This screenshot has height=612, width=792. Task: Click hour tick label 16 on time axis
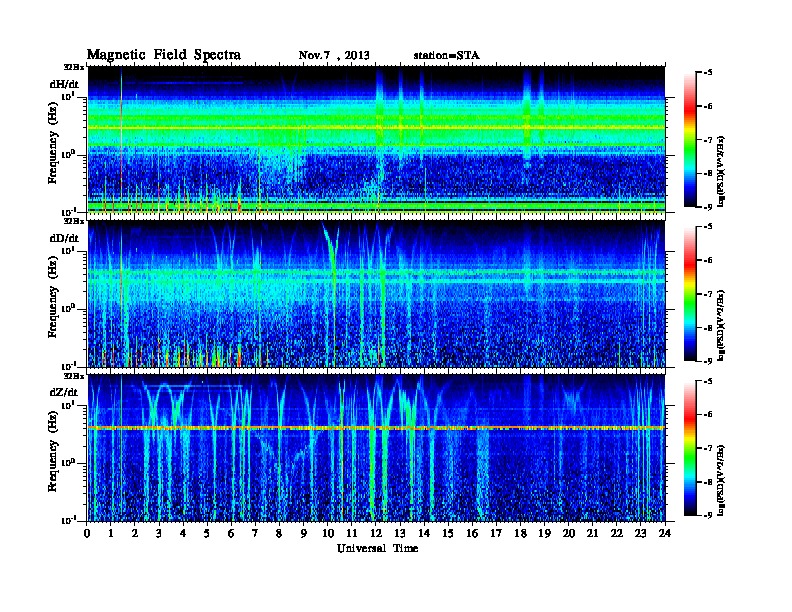472,533
